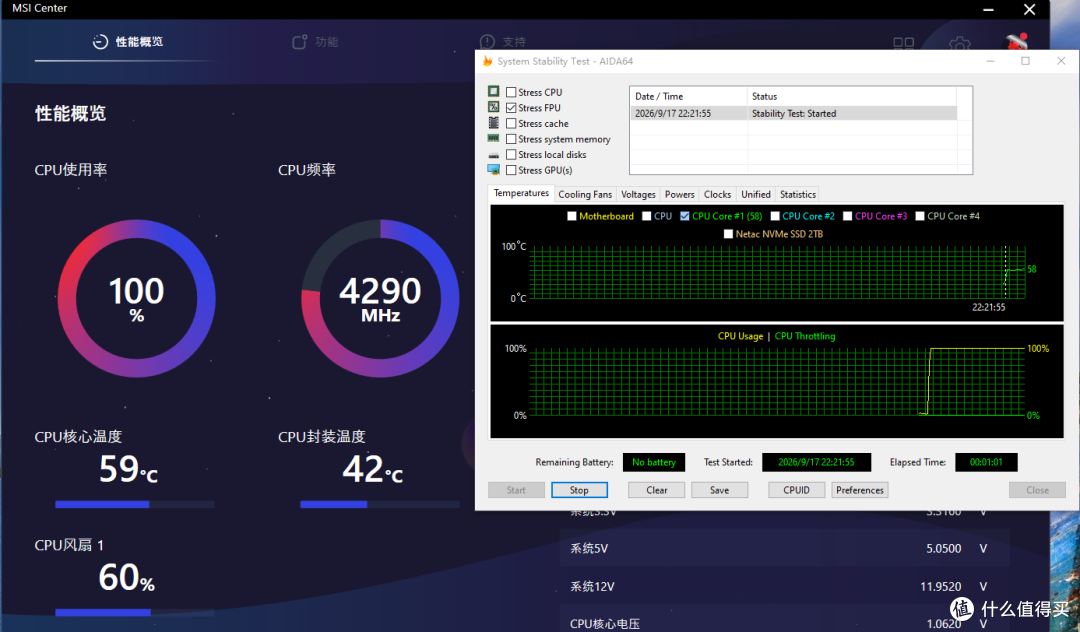Minimize the MSI Center window
This screenshot has width=1080, height=632.
[988, 10]
